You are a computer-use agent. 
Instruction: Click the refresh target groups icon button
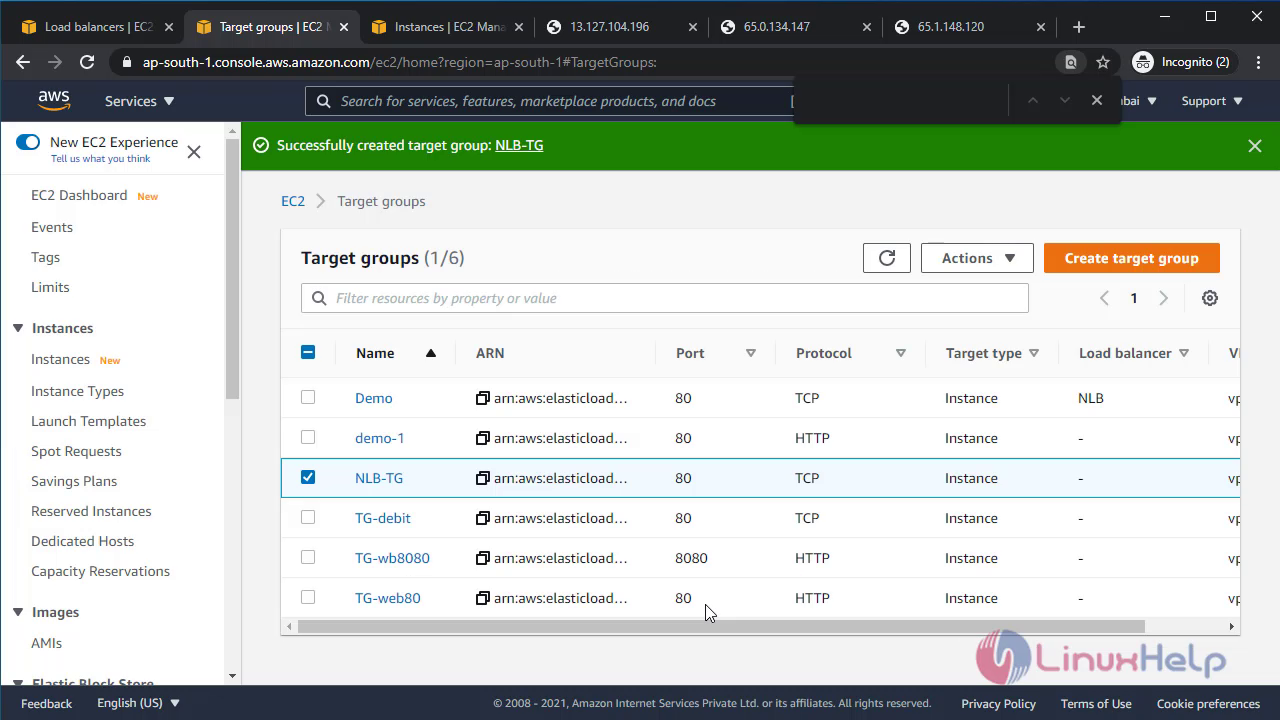click(887, 258)
